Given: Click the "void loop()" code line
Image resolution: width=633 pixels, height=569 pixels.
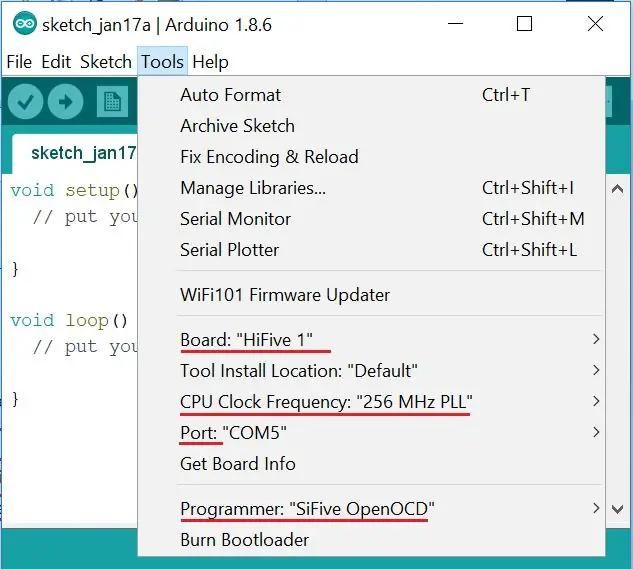Looking at the screenshot, I should (69, 321).
